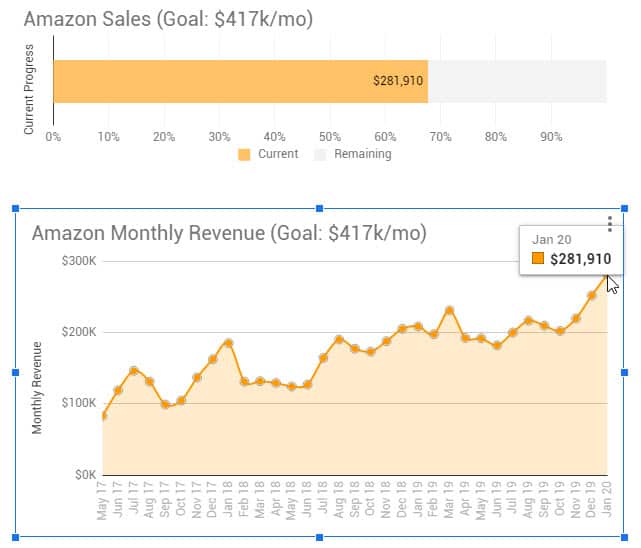
Task: Click the right-middle chart resize handle
Action: (625, 372)
